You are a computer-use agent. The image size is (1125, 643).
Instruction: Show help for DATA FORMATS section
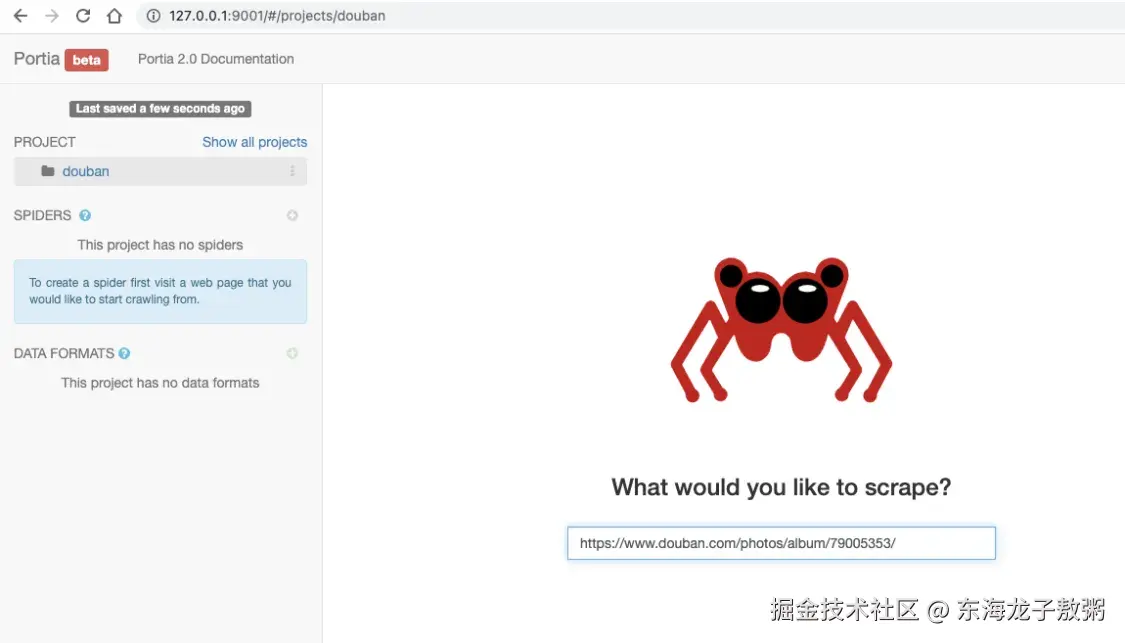coord(124,353)
